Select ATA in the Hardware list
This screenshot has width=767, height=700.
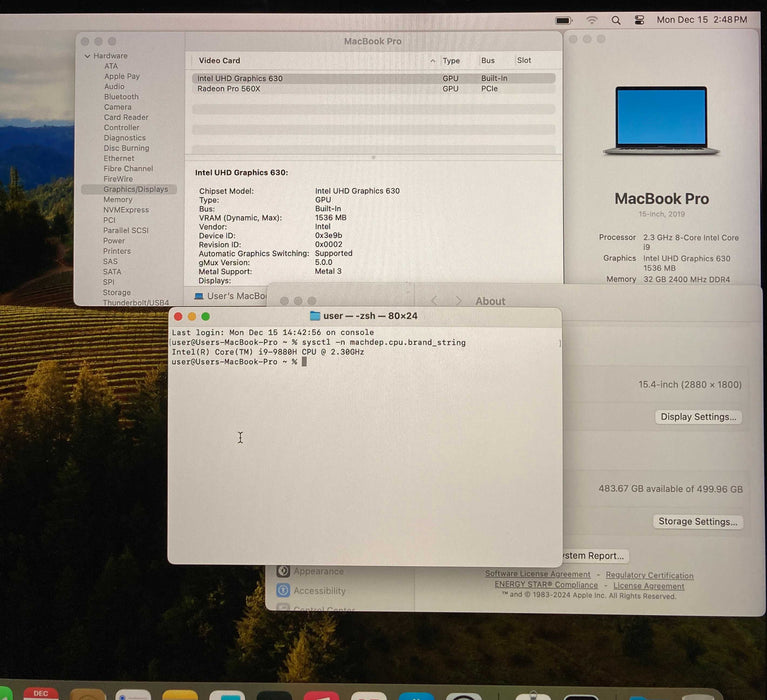(x=111, y=66)
